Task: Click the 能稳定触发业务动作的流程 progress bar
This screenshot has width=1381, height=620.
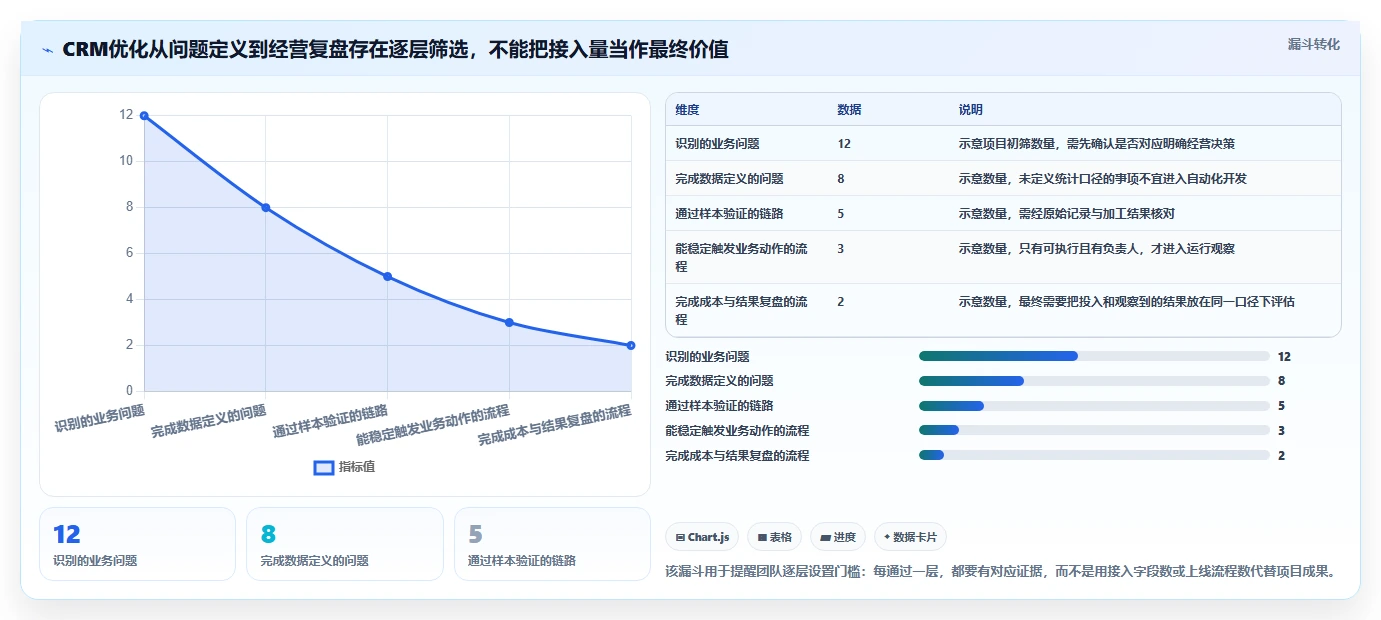Action: click(x=1094, y=431)
